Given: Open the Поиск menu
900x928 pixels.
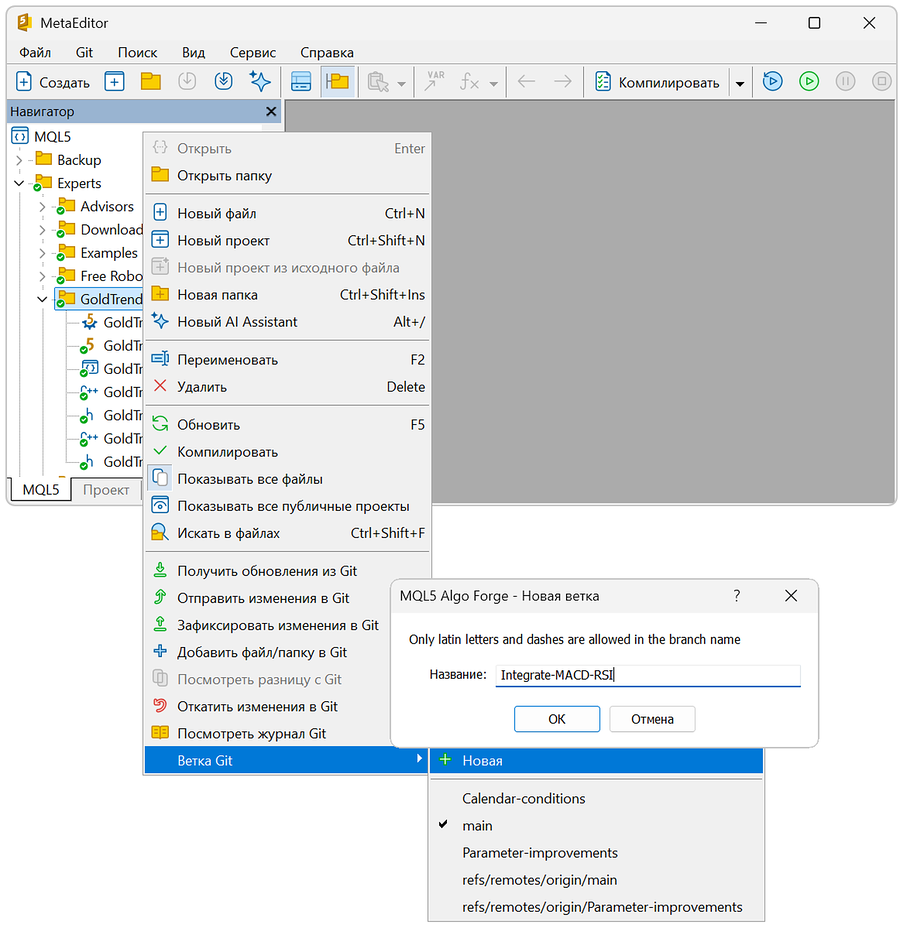Looking at the screenshot, I should pyautogui.click(x=137, y=53).
